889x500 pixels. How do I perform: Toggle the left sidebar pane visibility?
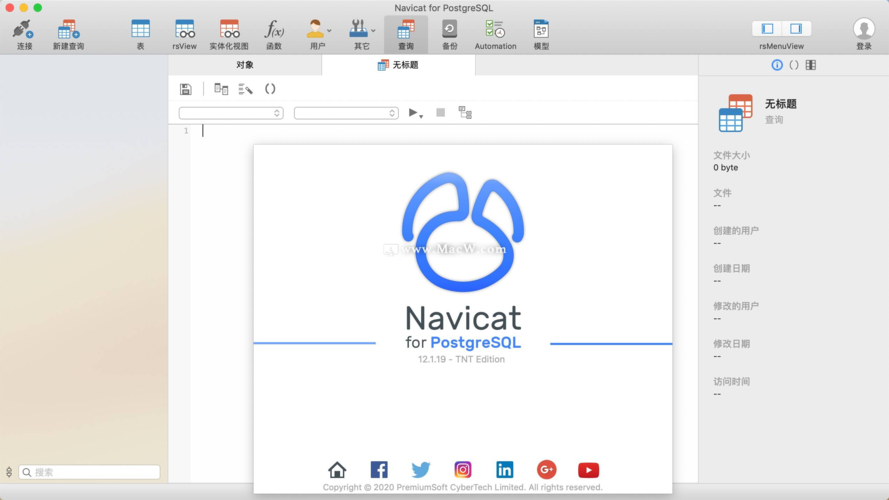point(767,28)
